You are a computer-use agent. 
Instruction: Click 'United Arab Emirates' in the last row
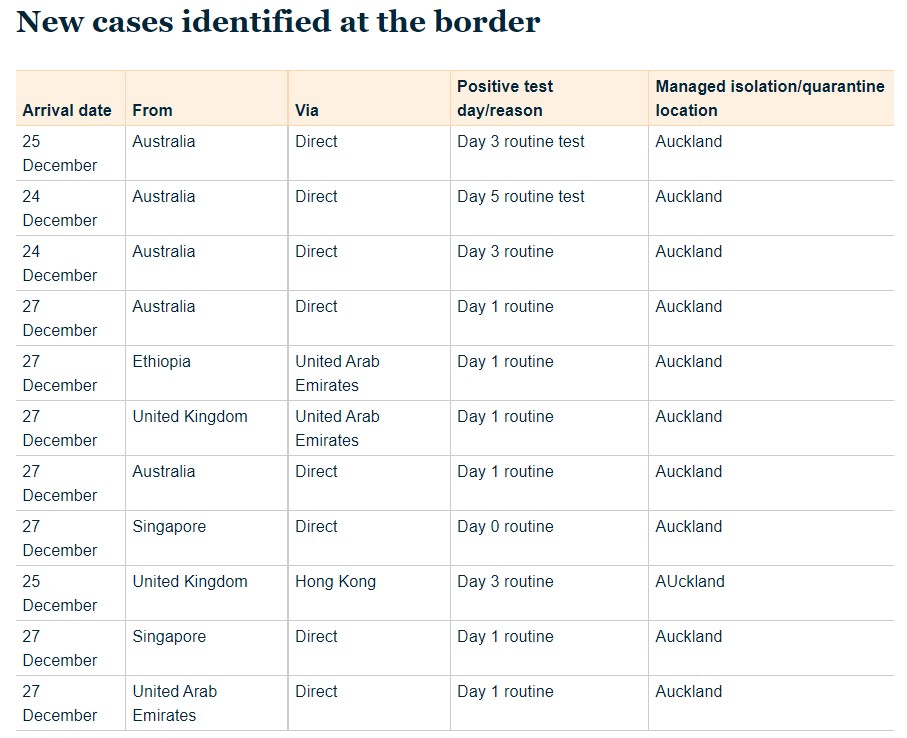point(175,703)
